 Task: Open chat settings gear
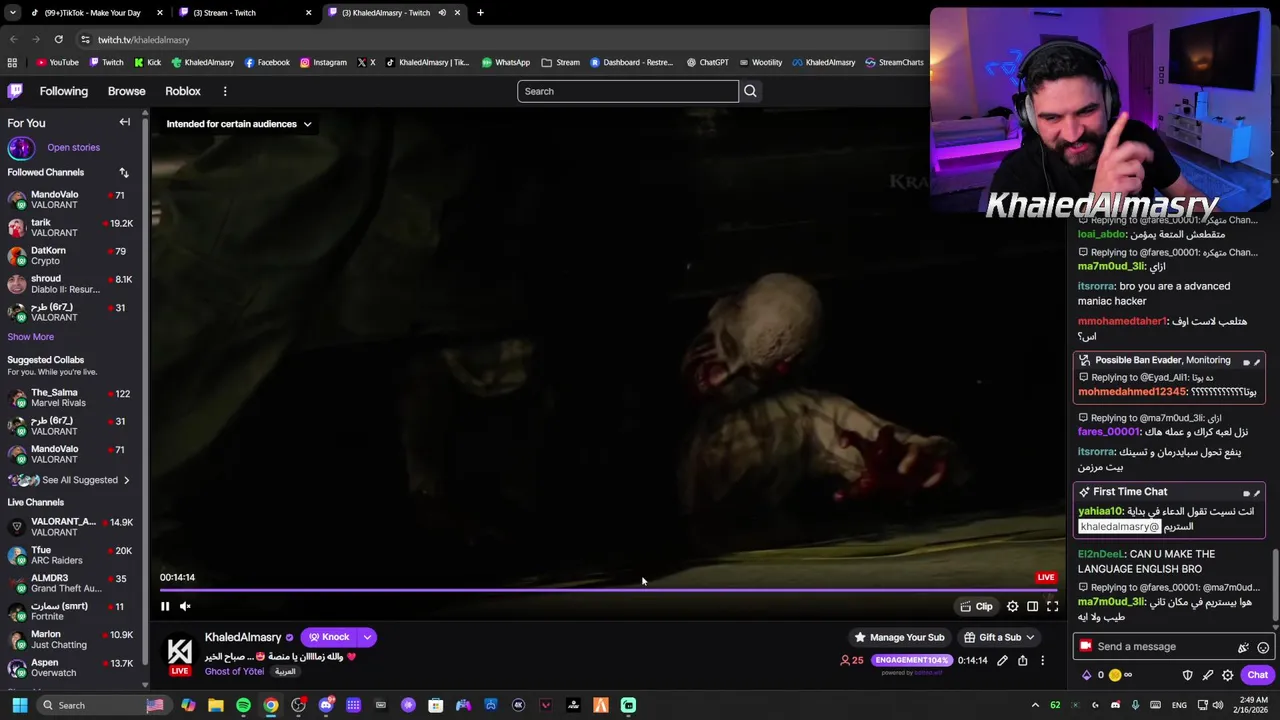coord(1228,675)
